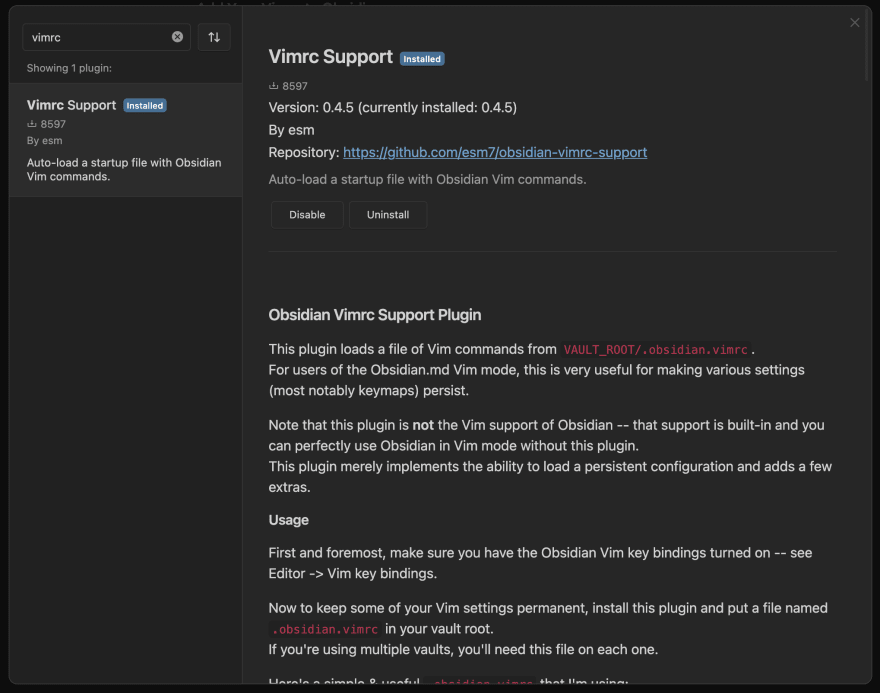The image size is (880, 693).
Task: Click the .obsidian.vimrc code text in Usage
Action: [x=325, y=629]
